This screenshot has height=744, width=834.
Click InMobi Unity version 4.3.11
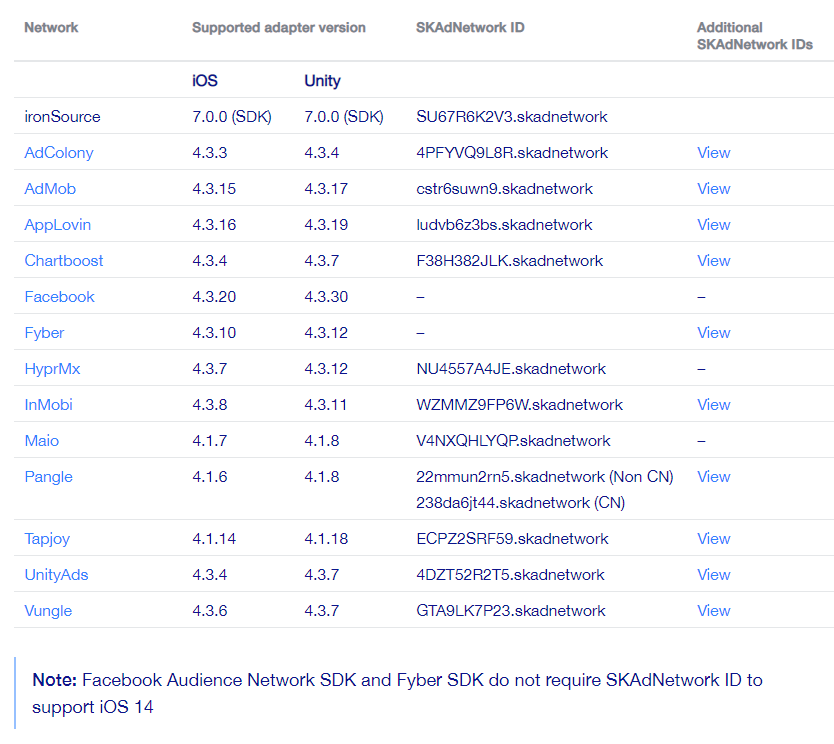click(x=326, y=405)
